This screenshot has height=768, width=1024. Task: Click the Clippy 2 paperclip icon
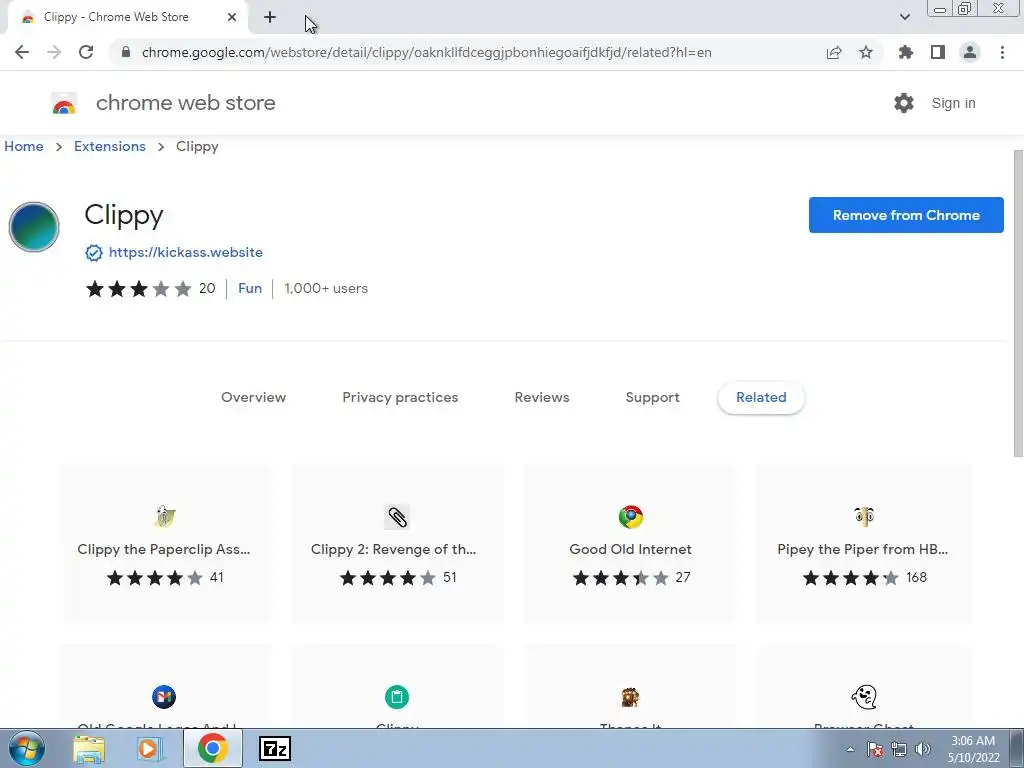click(397, 517)
